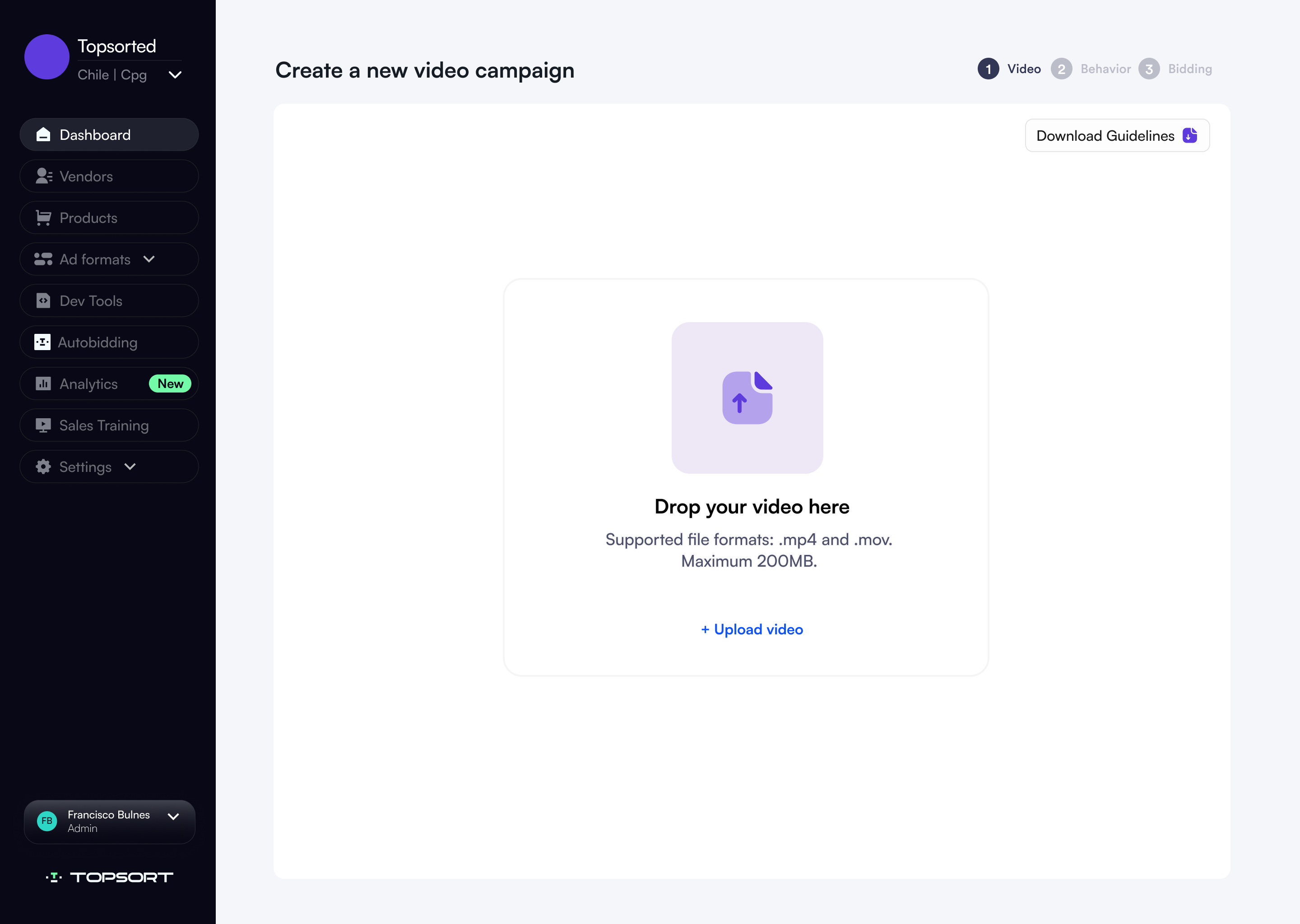Expand the Ad formats submenu chevron

(149, 259)
